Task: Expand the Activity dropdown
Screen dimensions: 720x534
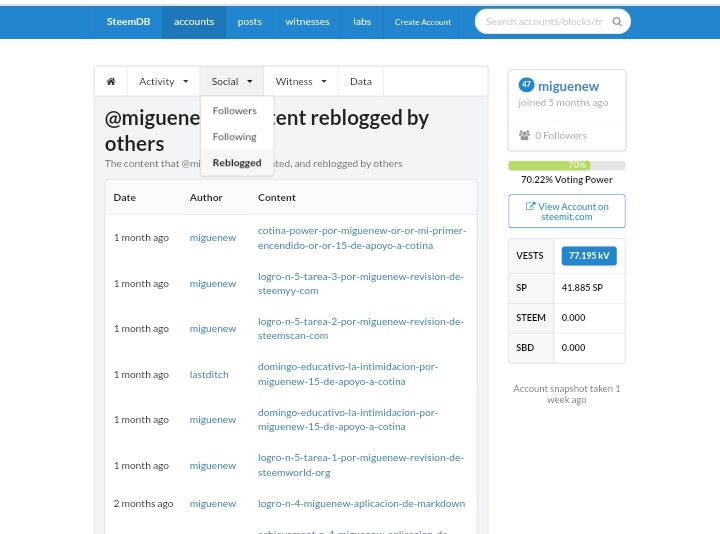Action: (163, 81)
